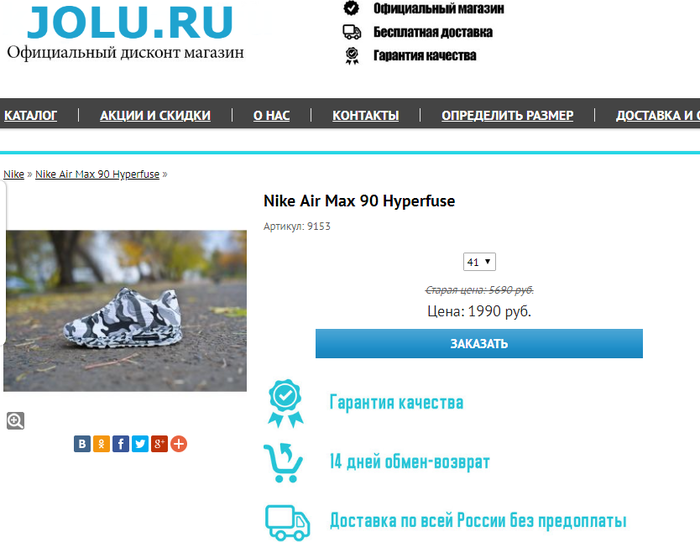The height and width of the screenshot is (542, 700).
Task: Open the КАТАЛОГ menu item
Action: click(30, 115)
